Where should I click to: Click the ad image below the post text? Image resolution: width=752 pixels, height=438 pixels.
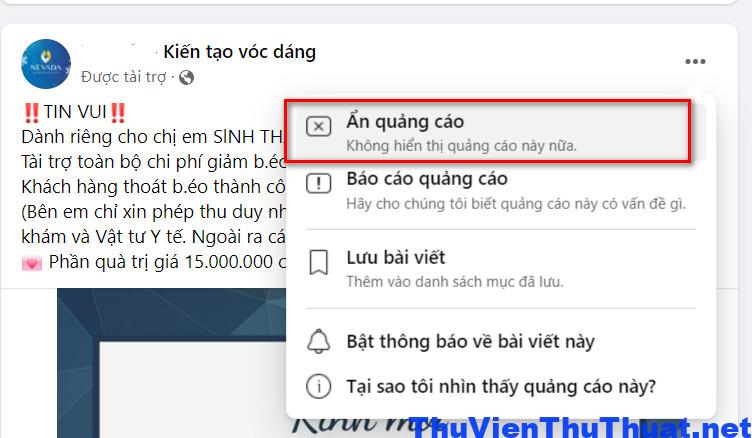coord(172,363)
